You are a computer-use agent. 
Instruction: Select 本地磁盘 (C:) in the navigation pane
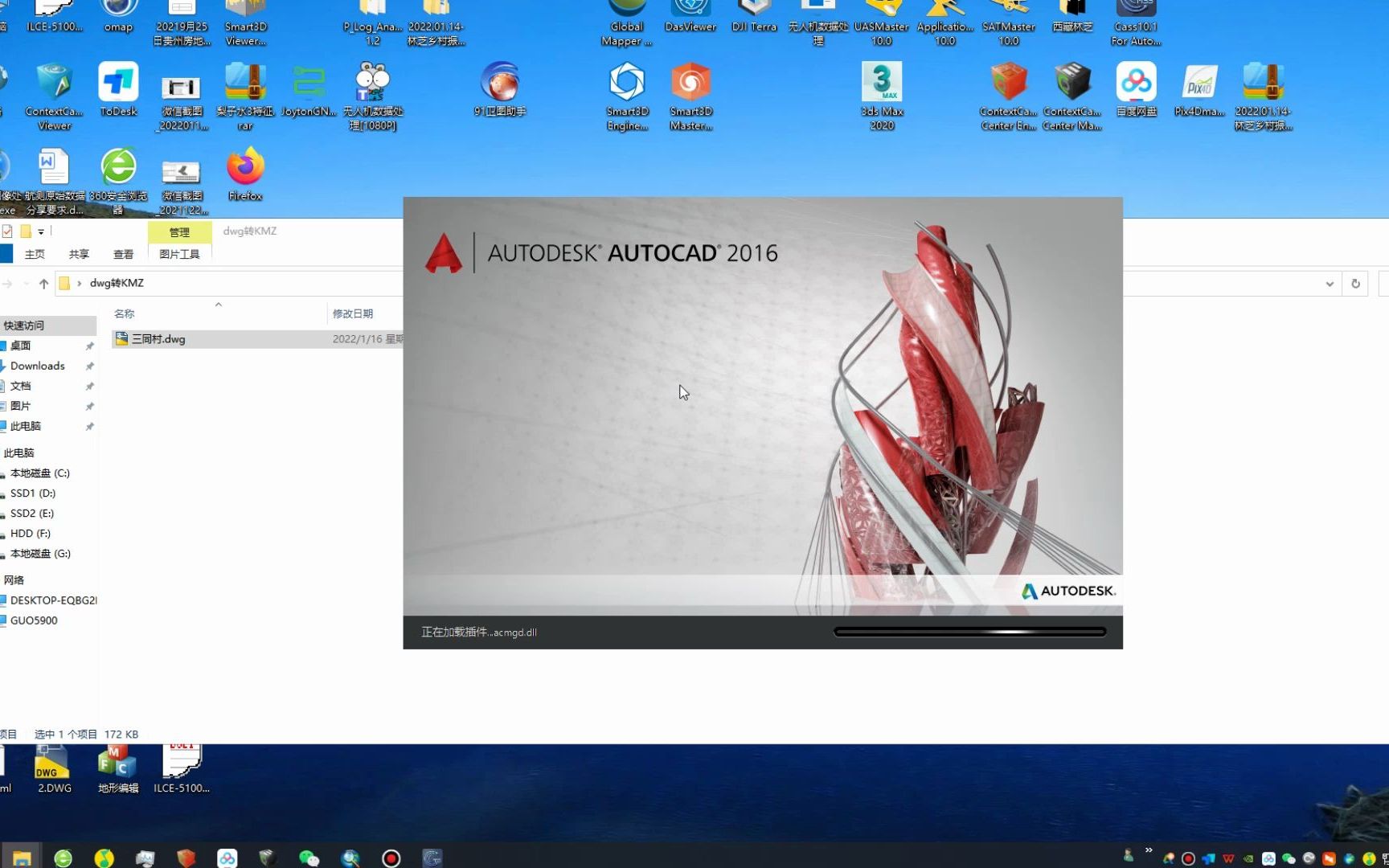tap(40, 473)
